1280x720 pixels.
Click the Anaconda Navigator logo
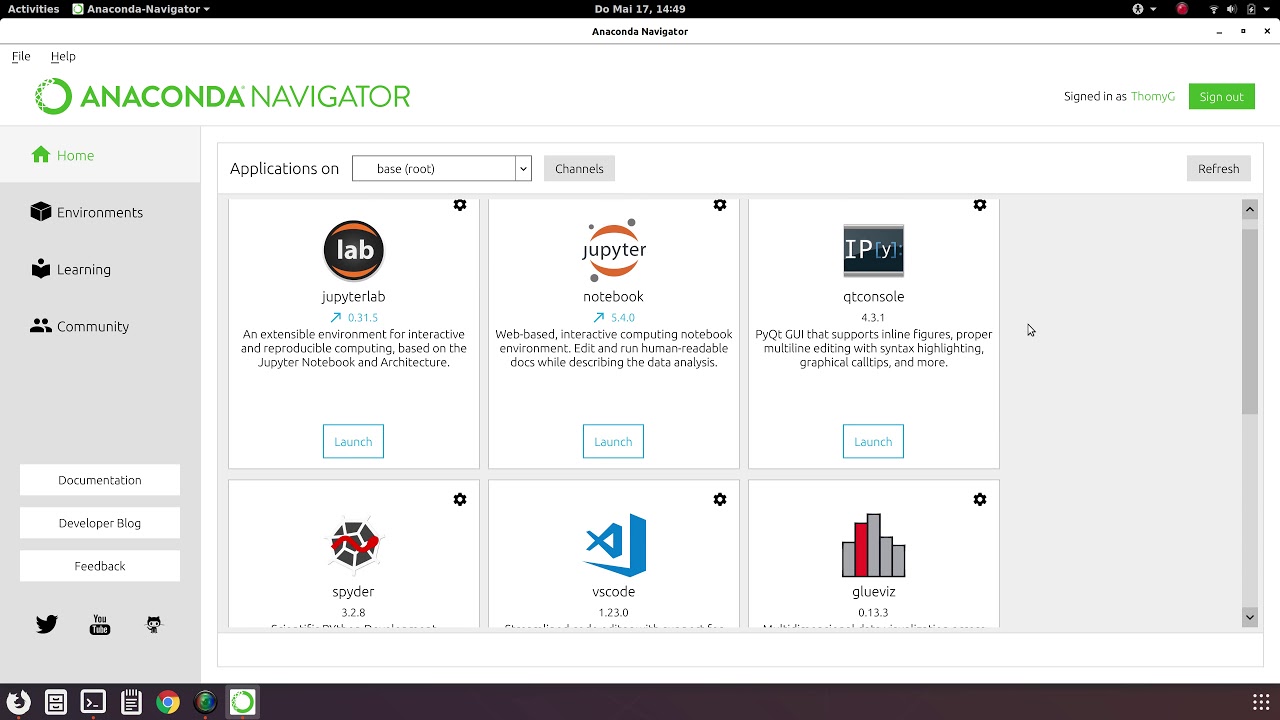222,97
